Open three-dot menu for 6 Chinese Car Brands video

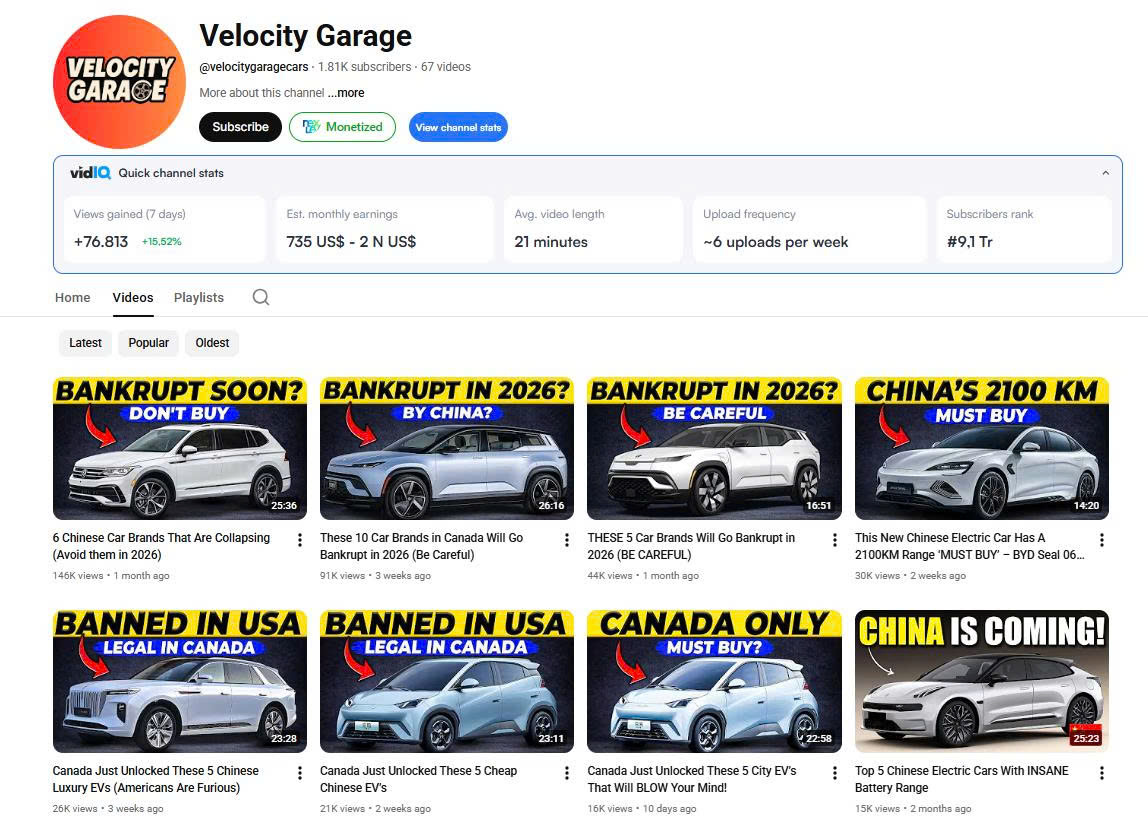point(300,540)
